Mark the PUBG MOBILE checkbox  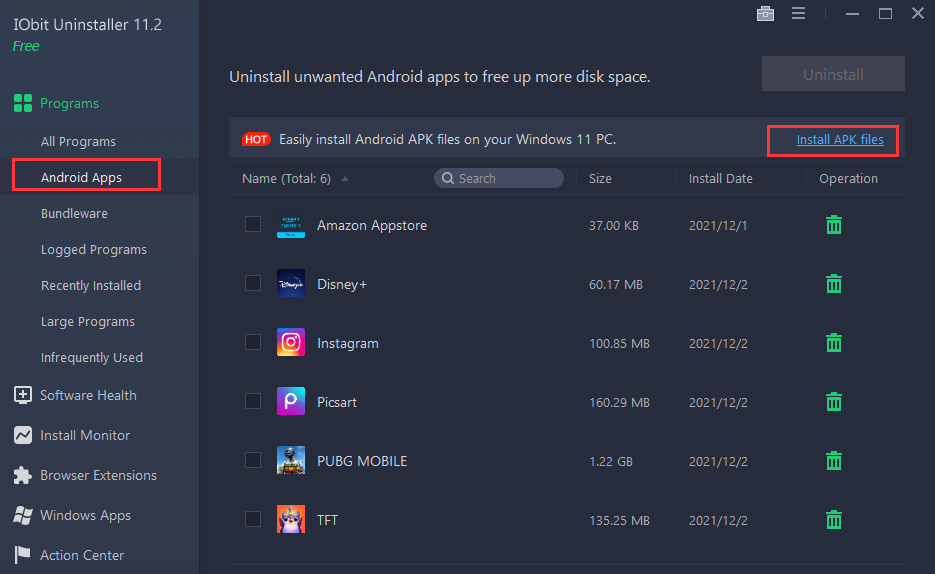(x=253, y=460)
